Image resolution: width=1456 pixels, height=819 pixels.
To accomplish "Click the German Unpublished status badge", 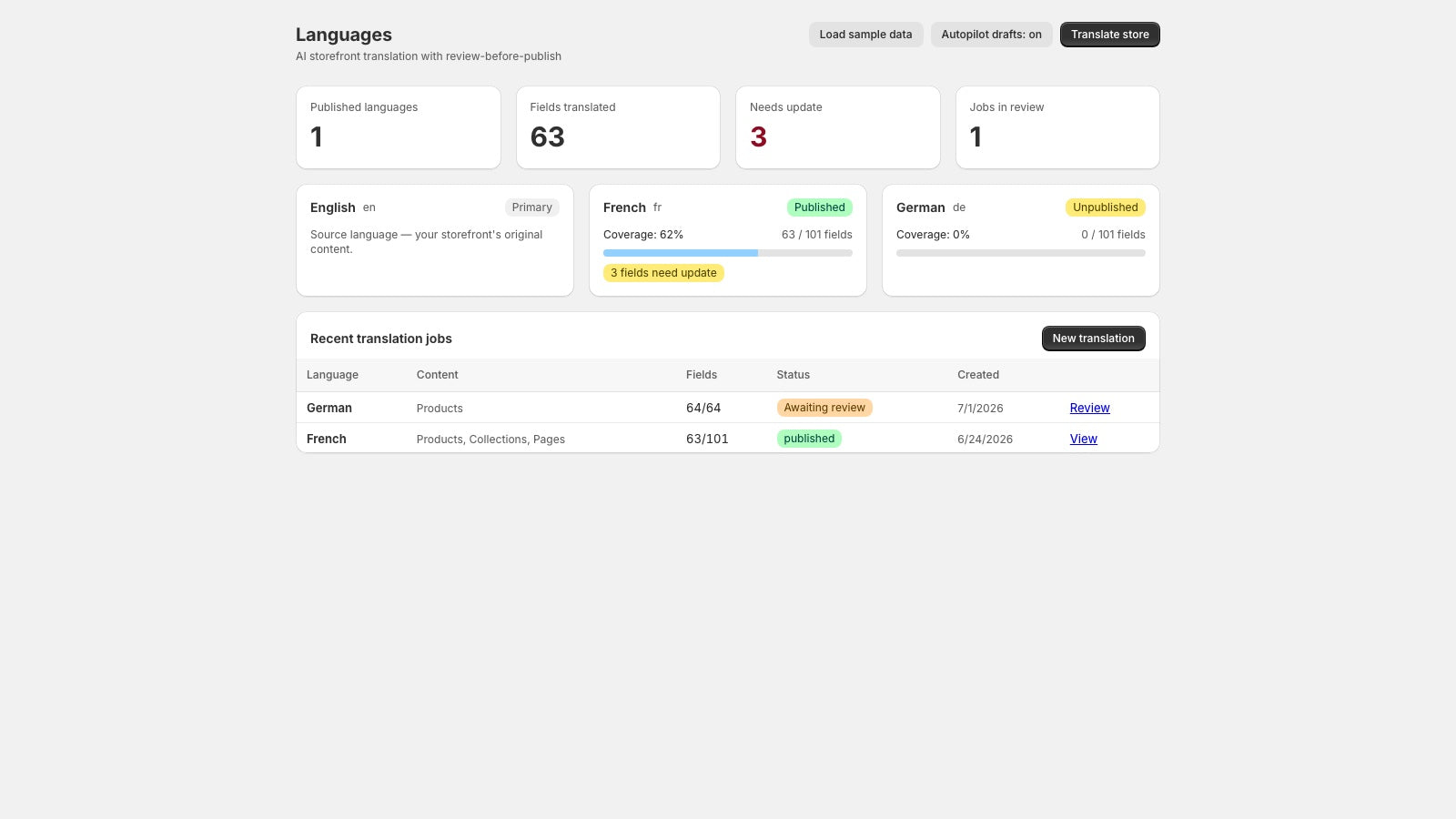I will pyautogui.click(x=1105, y=207).
